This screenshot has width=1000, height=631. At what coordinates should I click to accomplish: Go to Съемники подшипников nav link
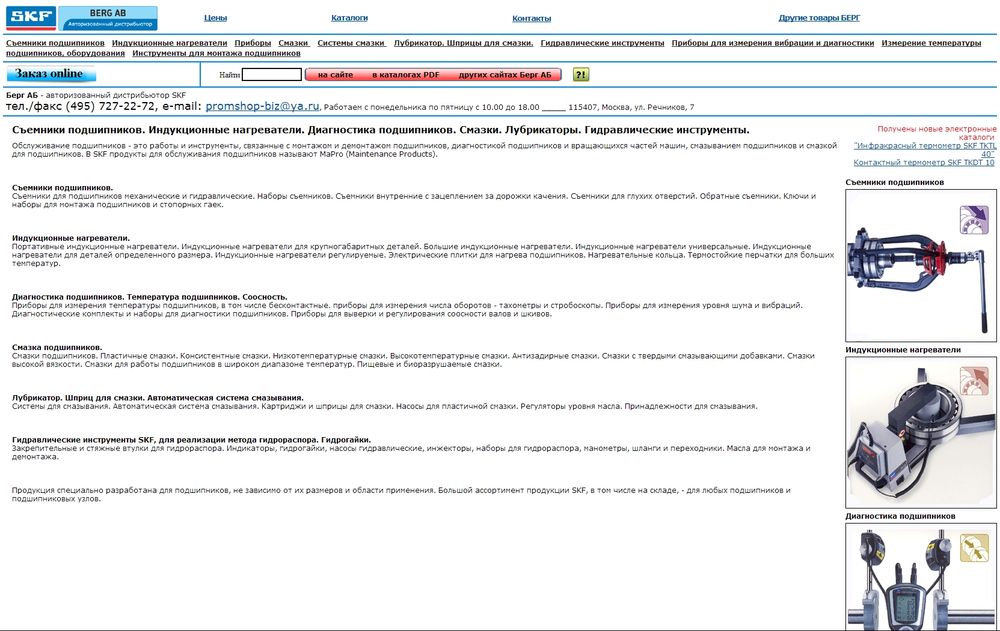55,43
